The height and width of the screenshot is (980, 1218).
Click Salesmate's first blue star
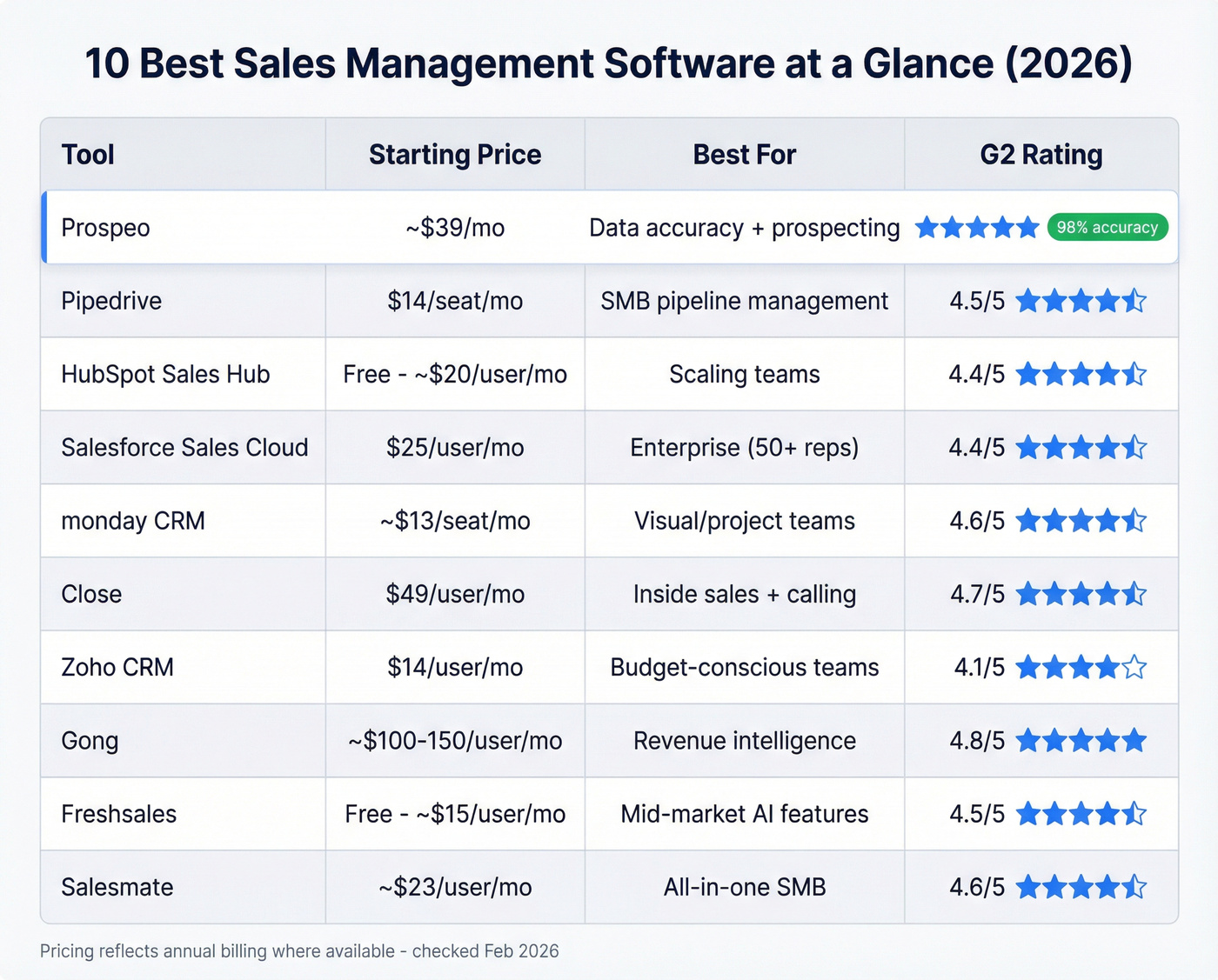point(1027,887)
